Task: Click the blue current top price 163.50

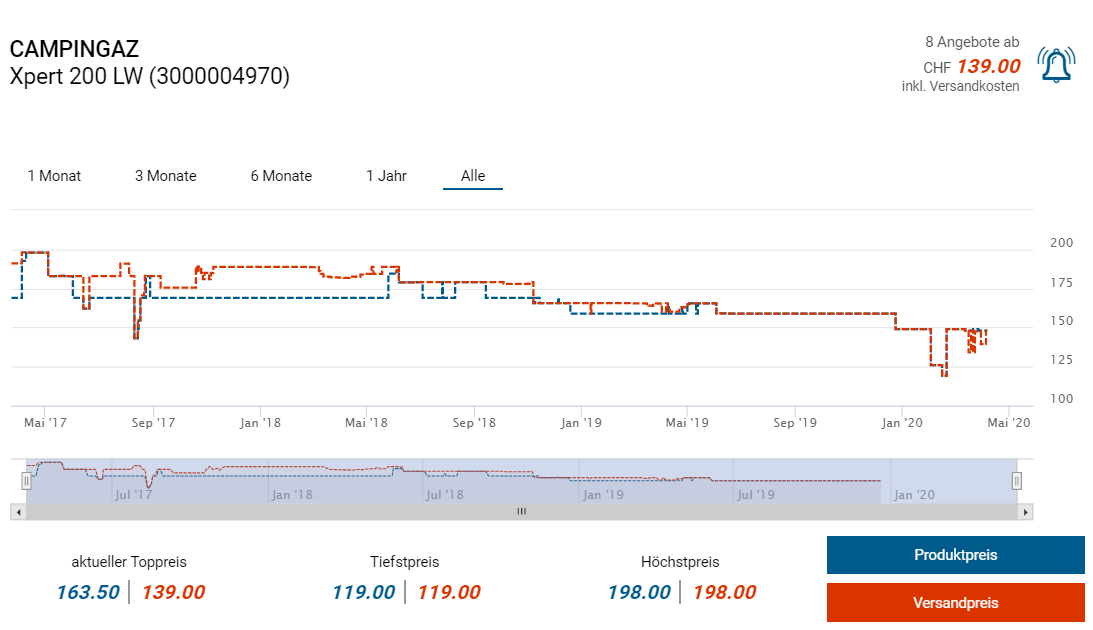Action: tap(86, 592)
